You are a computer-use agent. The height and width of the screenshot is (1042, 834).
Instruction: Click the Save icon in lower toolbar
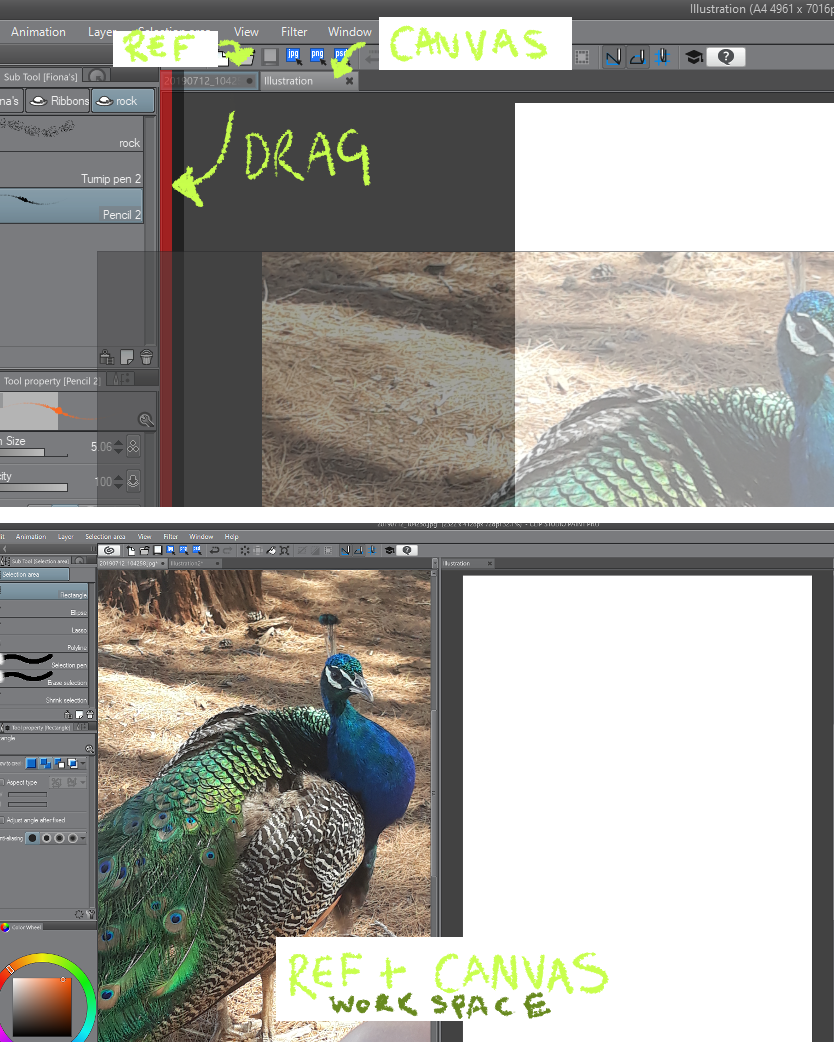[157, 550]
